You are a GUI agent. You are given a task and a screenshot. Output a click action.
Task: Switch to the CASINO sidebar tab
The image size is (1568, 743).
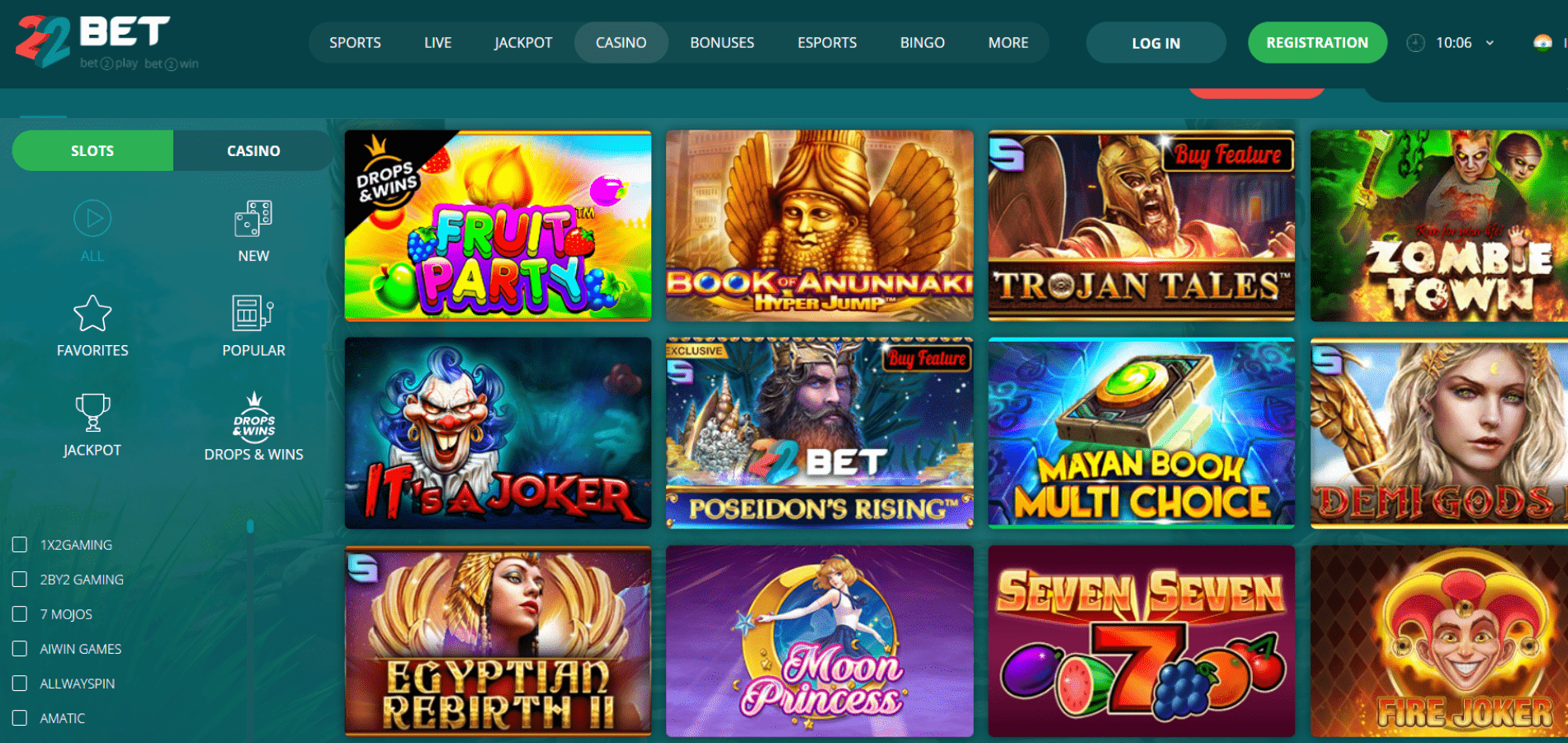(x=253, y=151)
